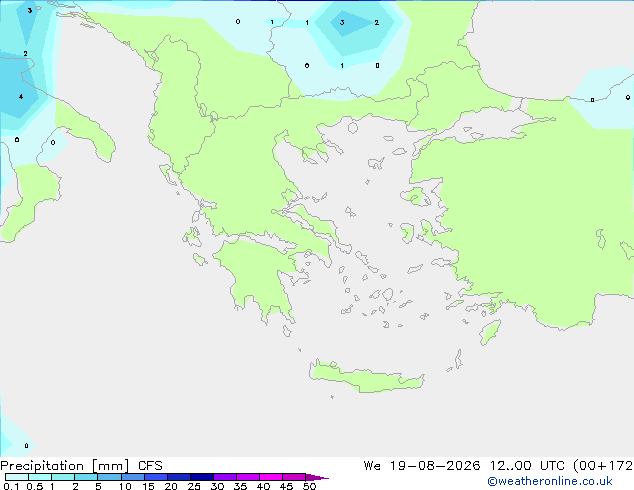Click the legend label '45'
The height and width of the screenshot is (490, 634).
click(x=286, y=486)
